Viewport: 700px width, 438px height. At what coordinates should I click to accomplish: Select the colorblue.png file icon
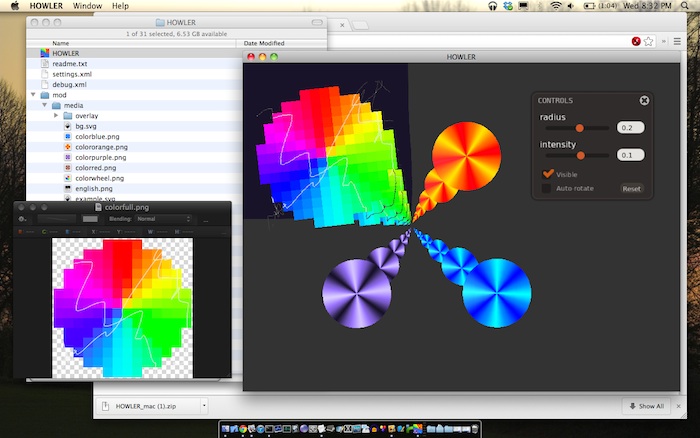point(67,137)
